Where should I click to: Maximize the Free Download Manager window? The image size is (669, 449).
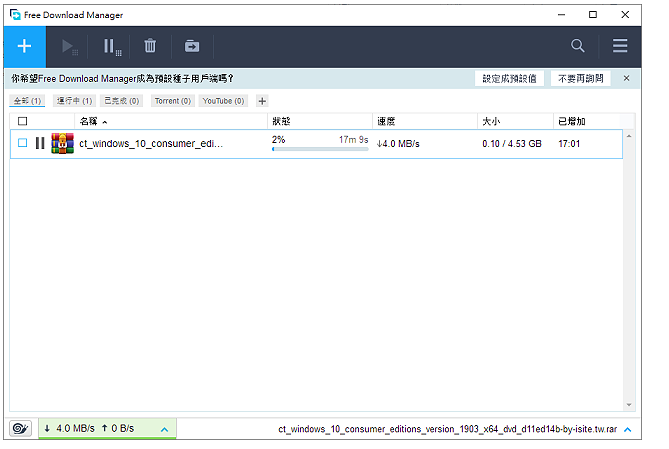tap(593, 15)
